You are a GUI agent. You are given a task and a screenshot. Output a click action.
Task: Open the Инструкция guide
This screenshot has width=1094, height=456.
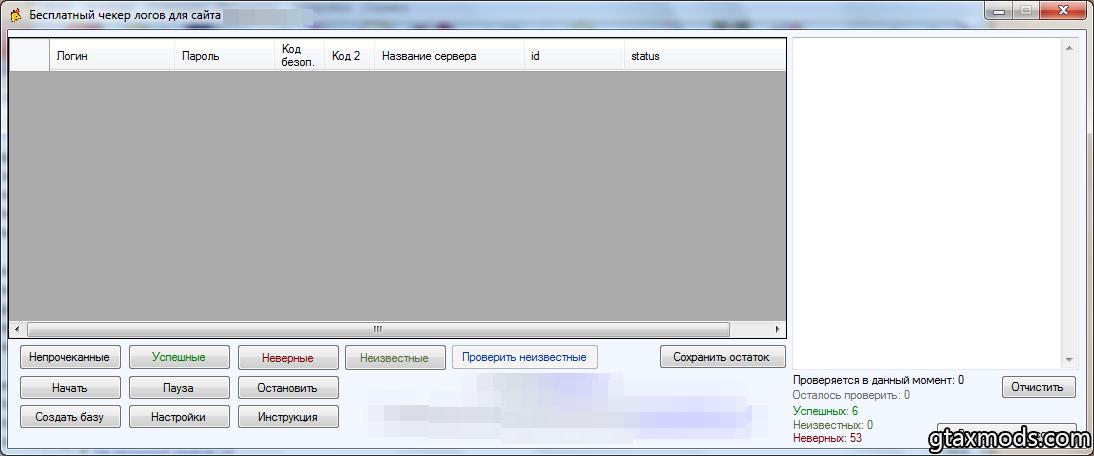[288, 417]
